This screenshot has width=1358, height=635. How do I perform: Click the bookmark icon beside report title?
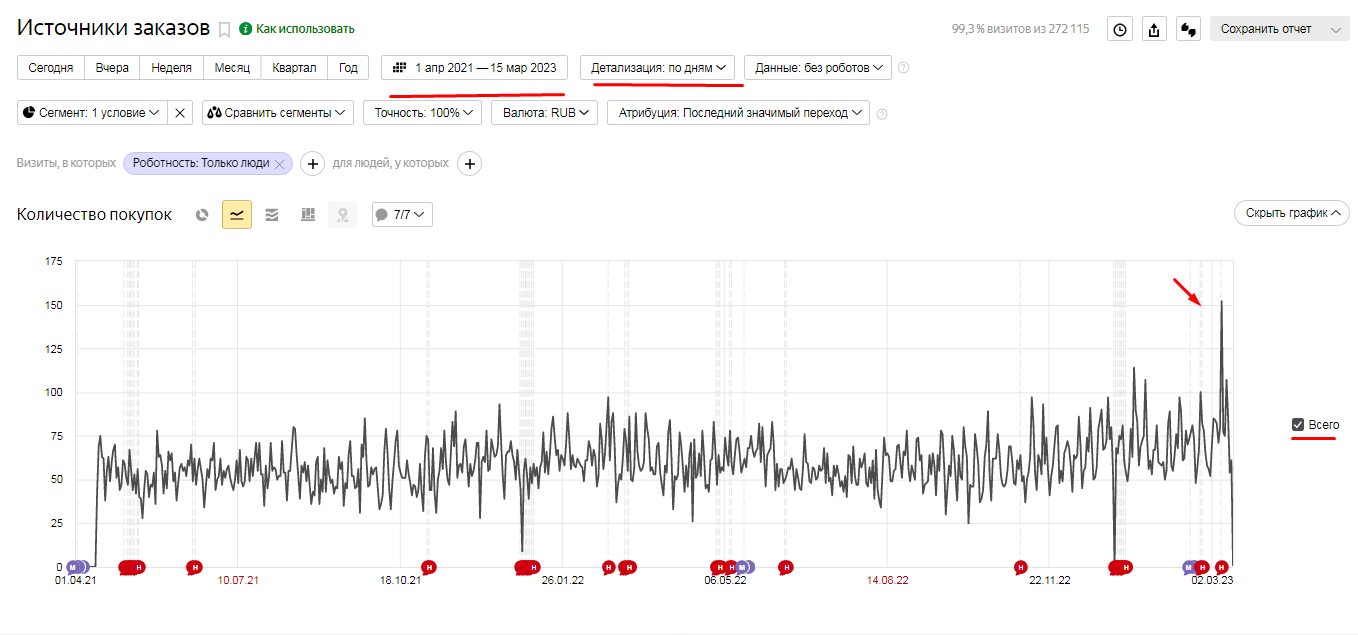tap(225, 29)
